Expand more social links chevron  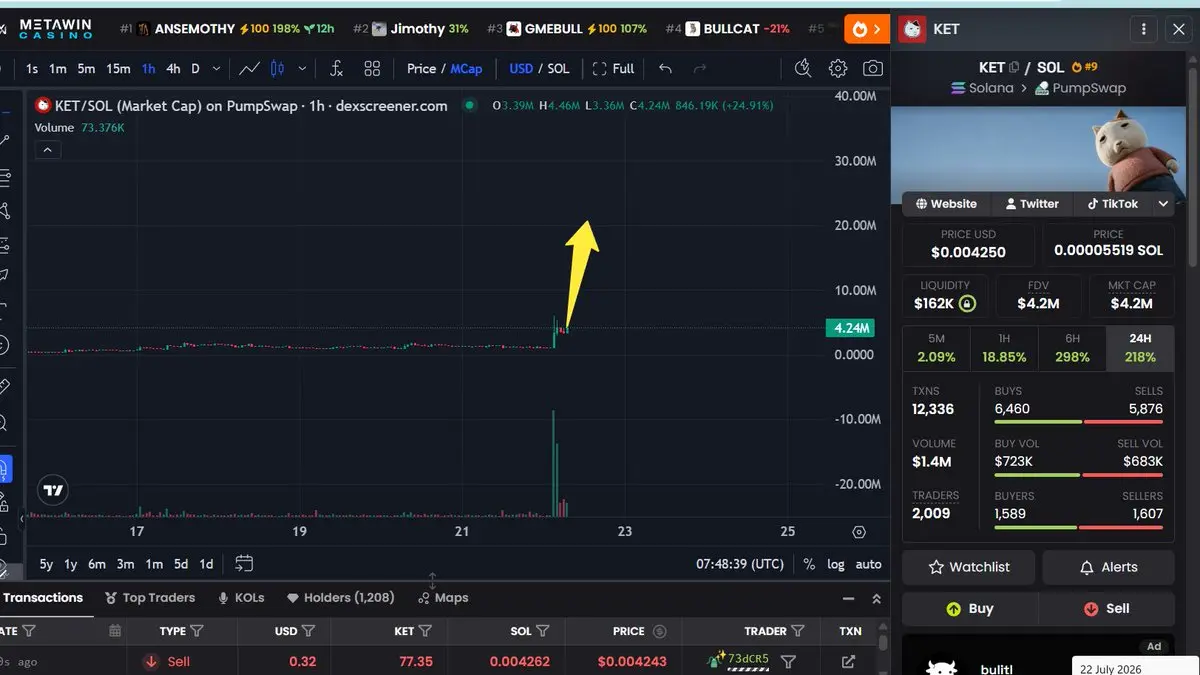coord(1164,203)
